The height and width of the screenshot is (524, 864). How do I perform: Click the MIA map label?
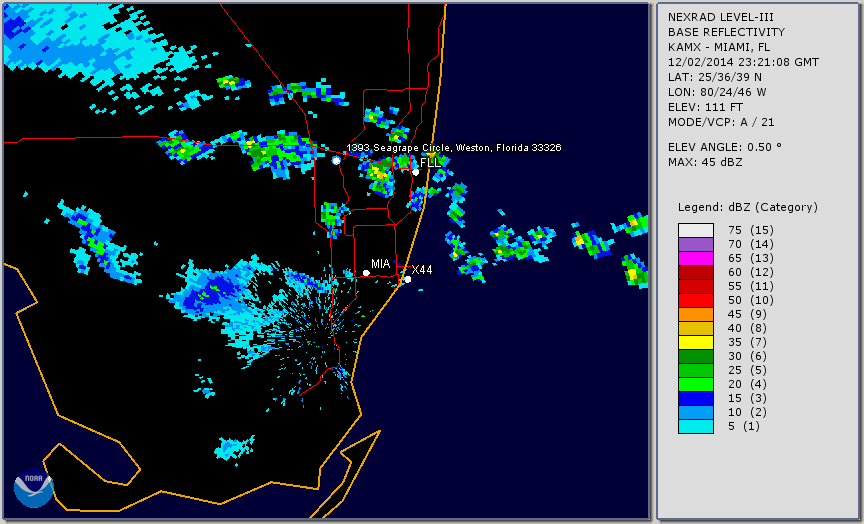coord(381,264)
